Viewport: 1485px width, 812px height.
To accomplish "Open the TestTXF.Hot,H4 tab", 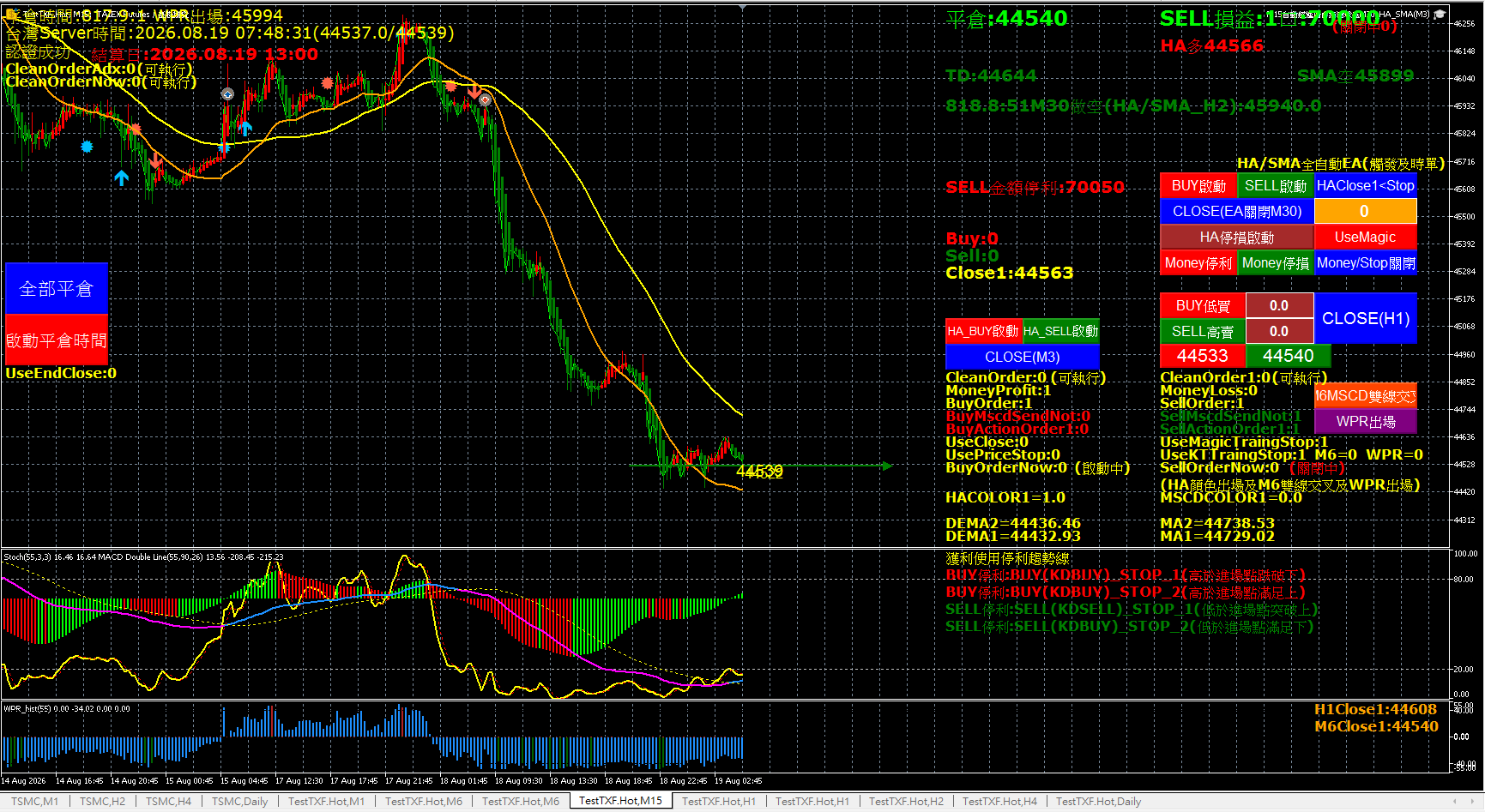I will click(x=999, y=802).
